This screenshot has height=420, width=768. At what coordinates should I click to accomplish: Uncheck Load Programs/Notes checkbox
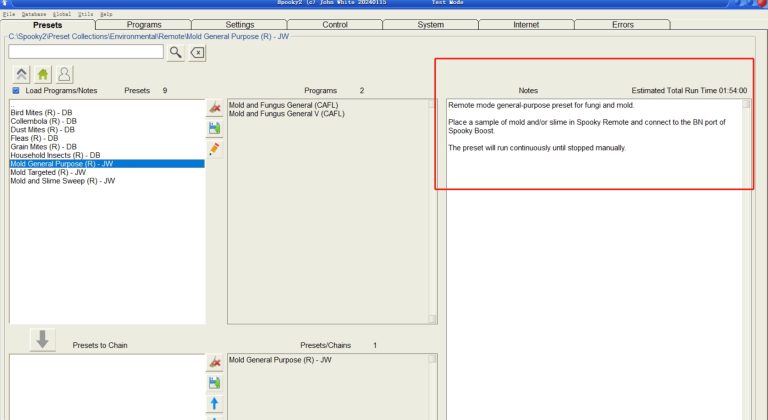(15, 91)
